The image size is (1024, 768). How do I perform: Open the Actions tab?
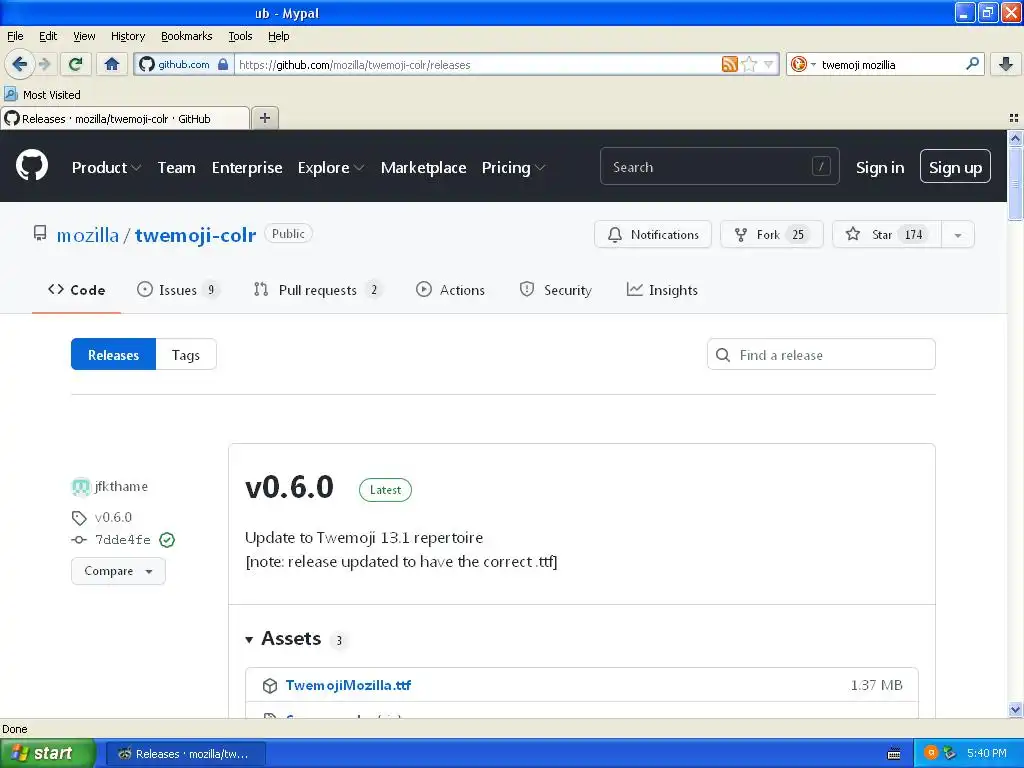click(451, 290)
